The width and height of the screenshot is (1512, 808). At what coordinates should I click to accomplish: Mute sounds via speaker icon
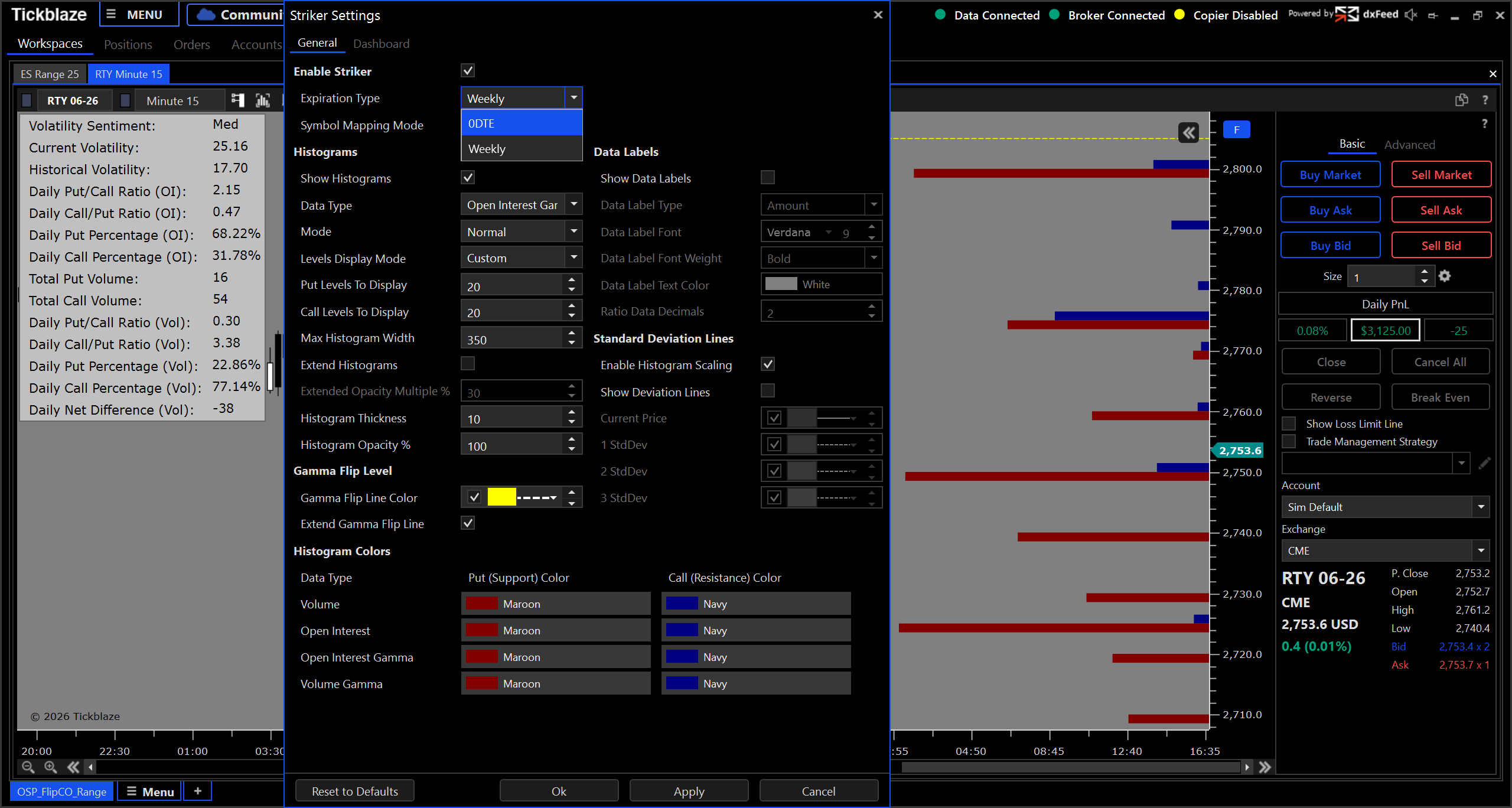tap(1411, 15)
